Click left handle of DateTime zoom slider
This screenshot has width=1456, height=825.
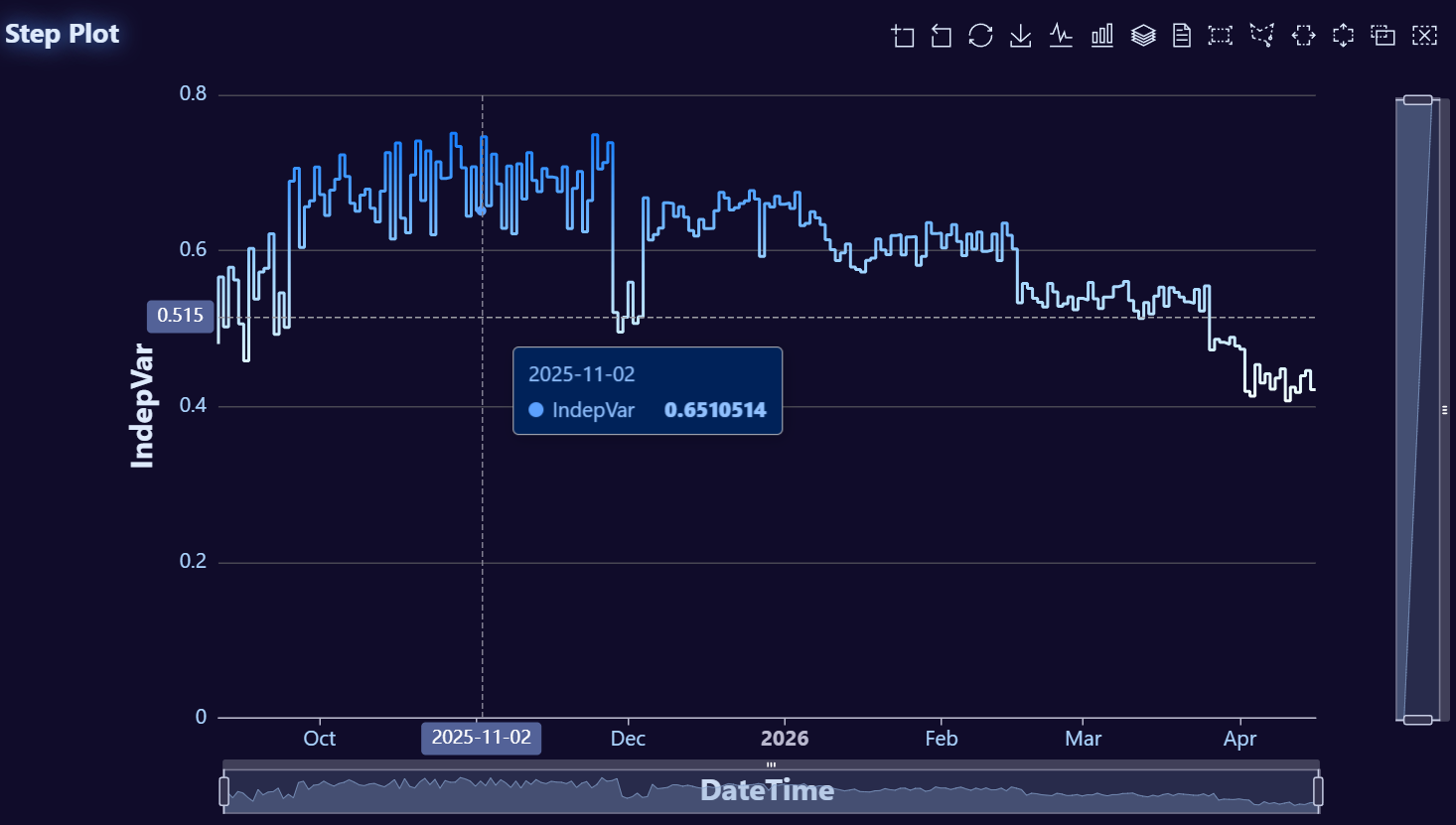[x=224, y=791]
